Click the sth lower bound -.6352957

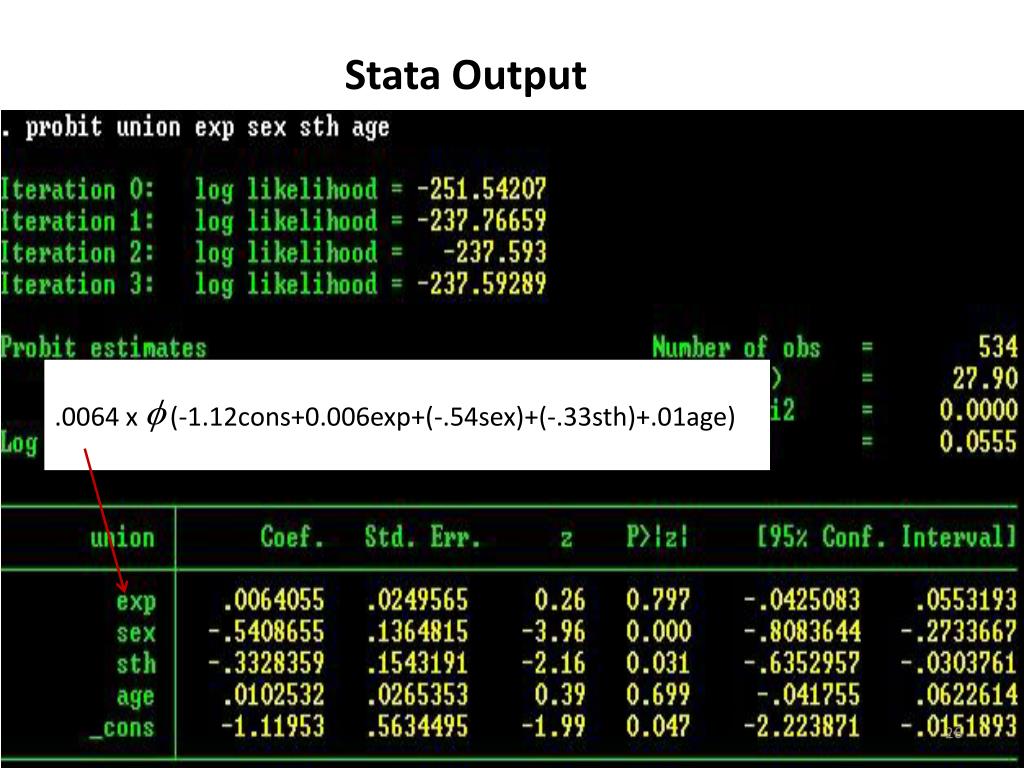click(802, 664)
